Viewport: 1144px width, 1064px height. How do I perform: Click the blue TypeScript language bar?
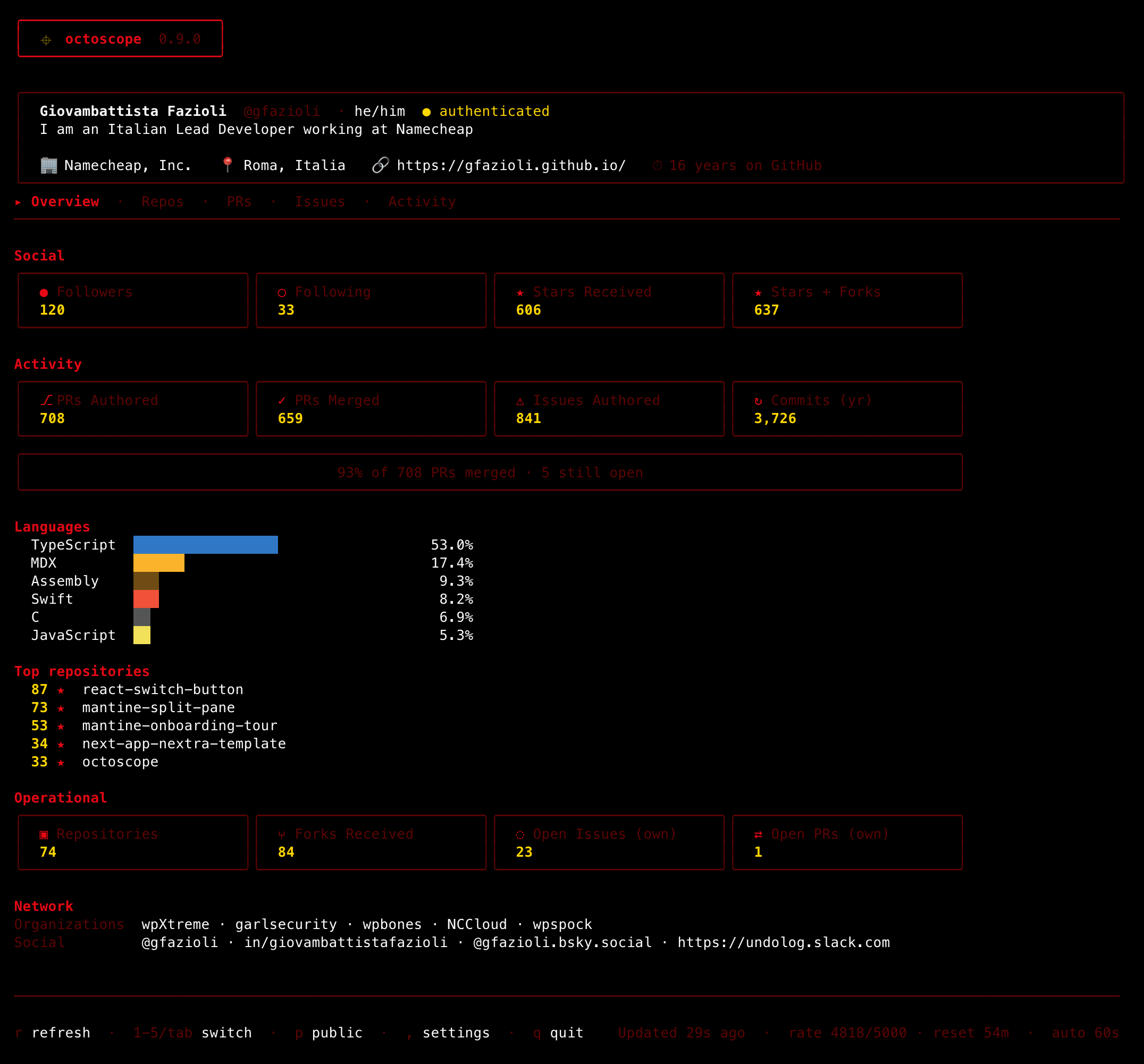click(x=205, y=544)
